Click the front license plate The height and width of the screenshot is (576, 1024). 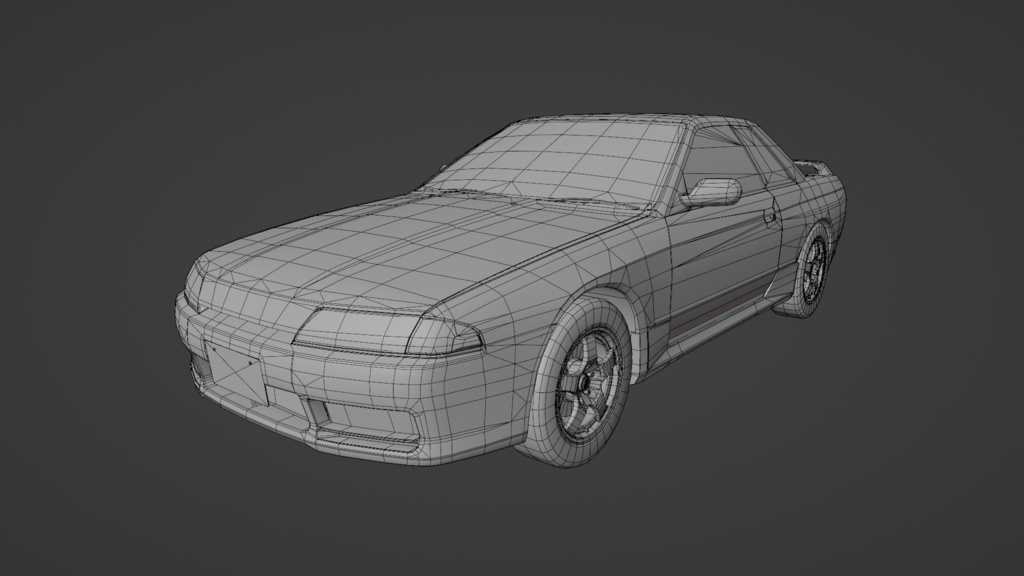(x=234, y=374)
